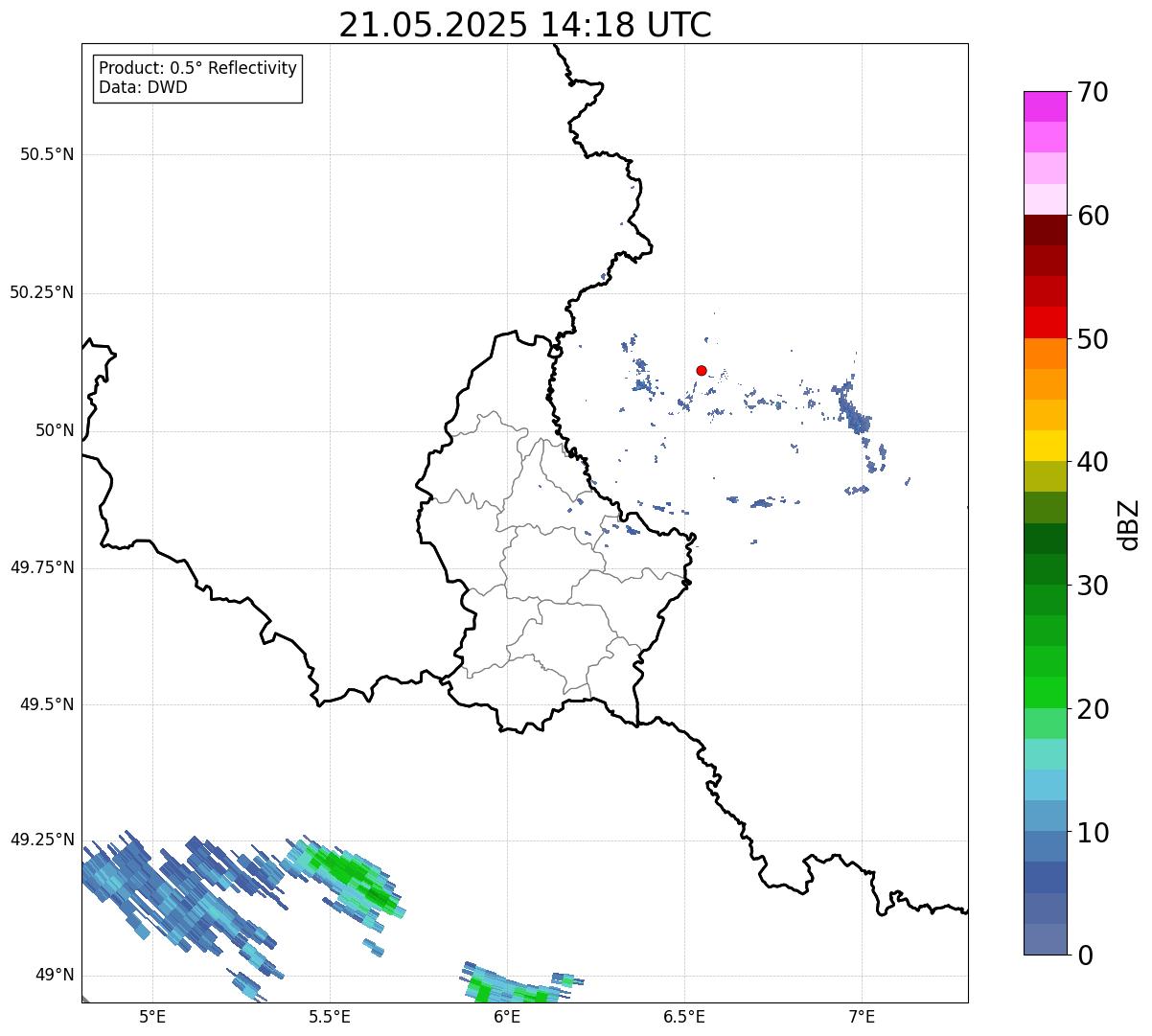Viewport: 1152px width, 1036px height.
Task: Click the red station marker dot
Action: point(702,371)
